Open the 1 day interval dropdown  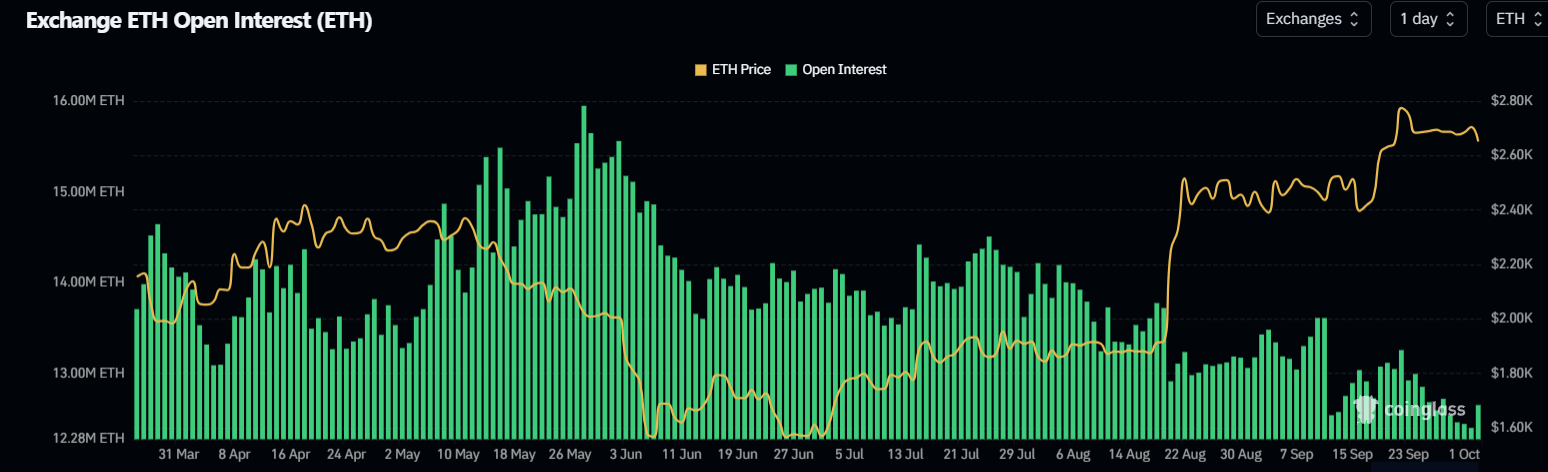[1428, 19]
